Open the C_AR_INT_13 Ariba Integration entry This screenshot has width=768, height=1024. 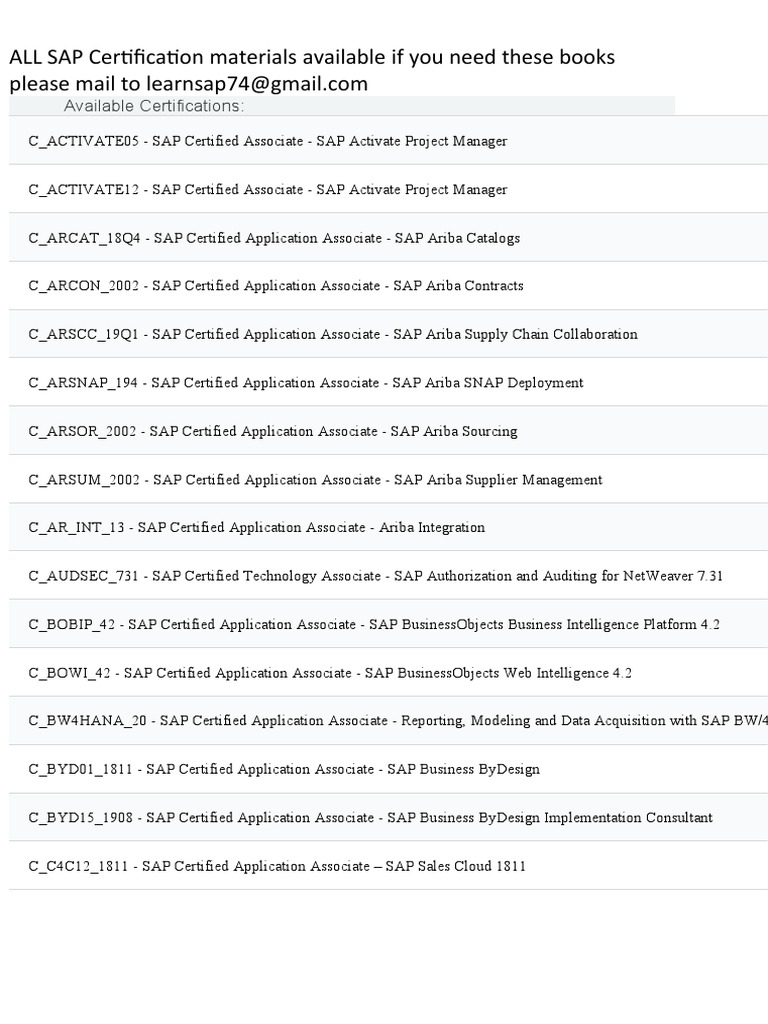257,527
